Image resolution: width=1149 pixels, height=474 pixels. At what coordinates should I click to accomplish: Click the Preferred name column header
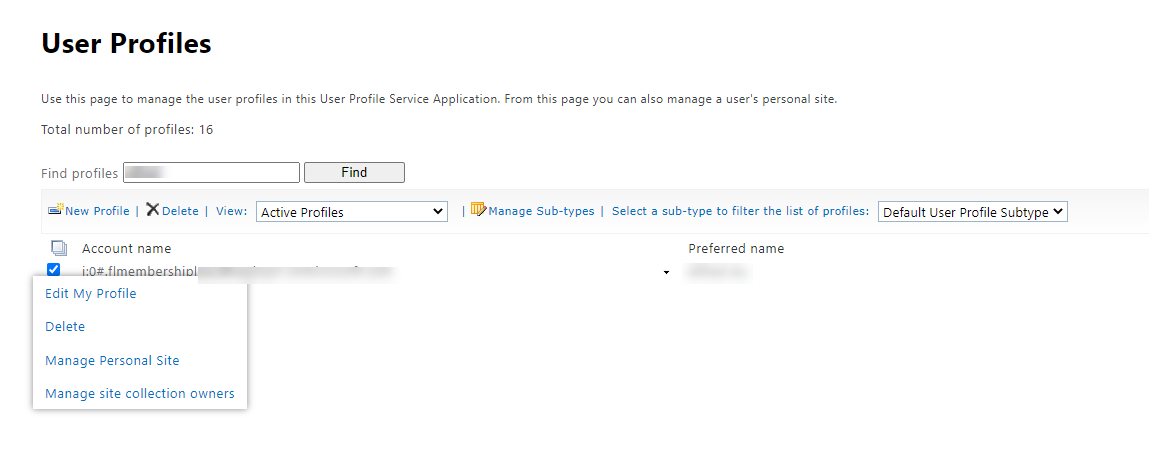(736, 249)
